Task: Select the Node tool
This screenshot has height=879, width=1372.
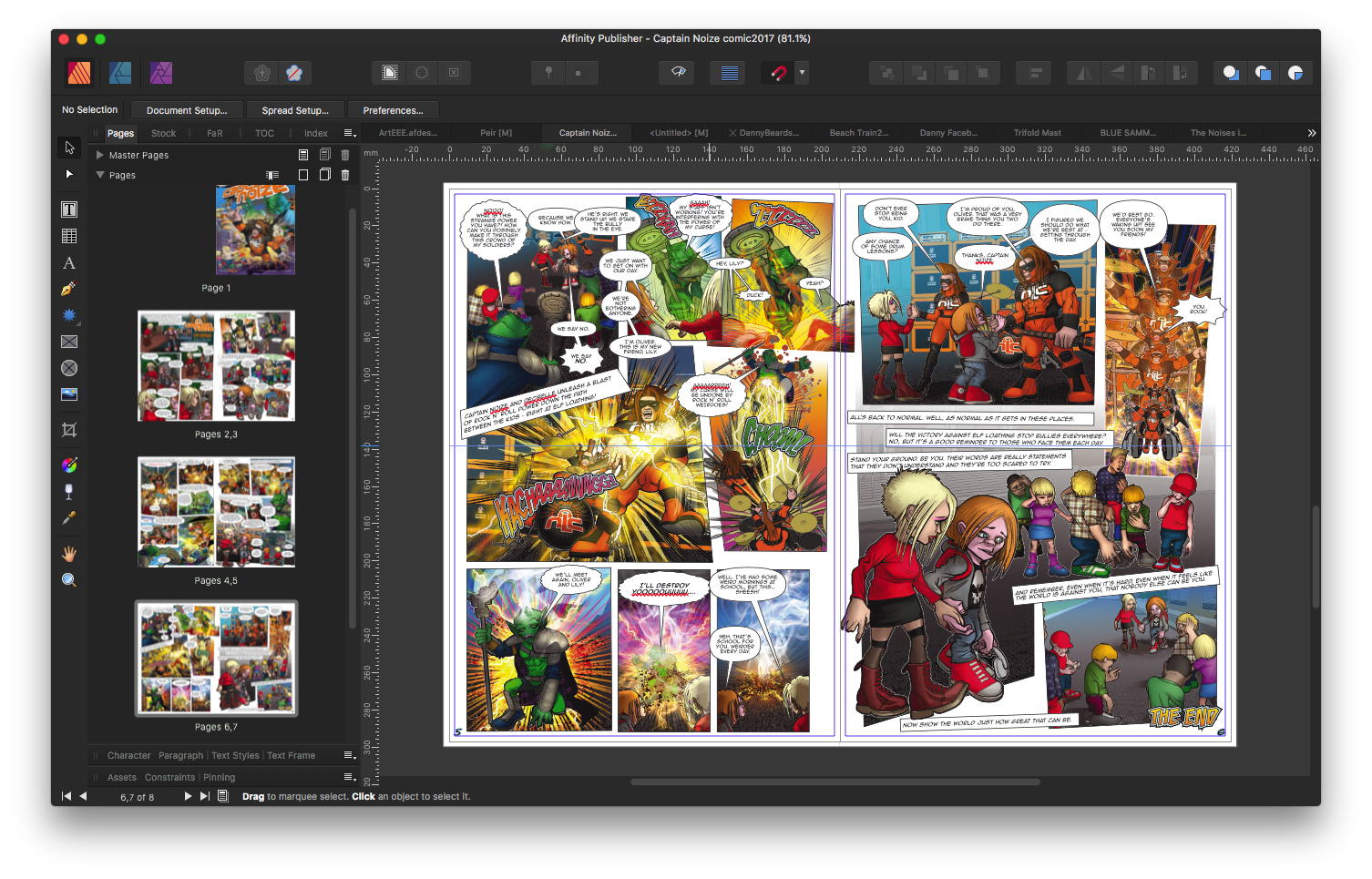Action: tap(69, 174)
